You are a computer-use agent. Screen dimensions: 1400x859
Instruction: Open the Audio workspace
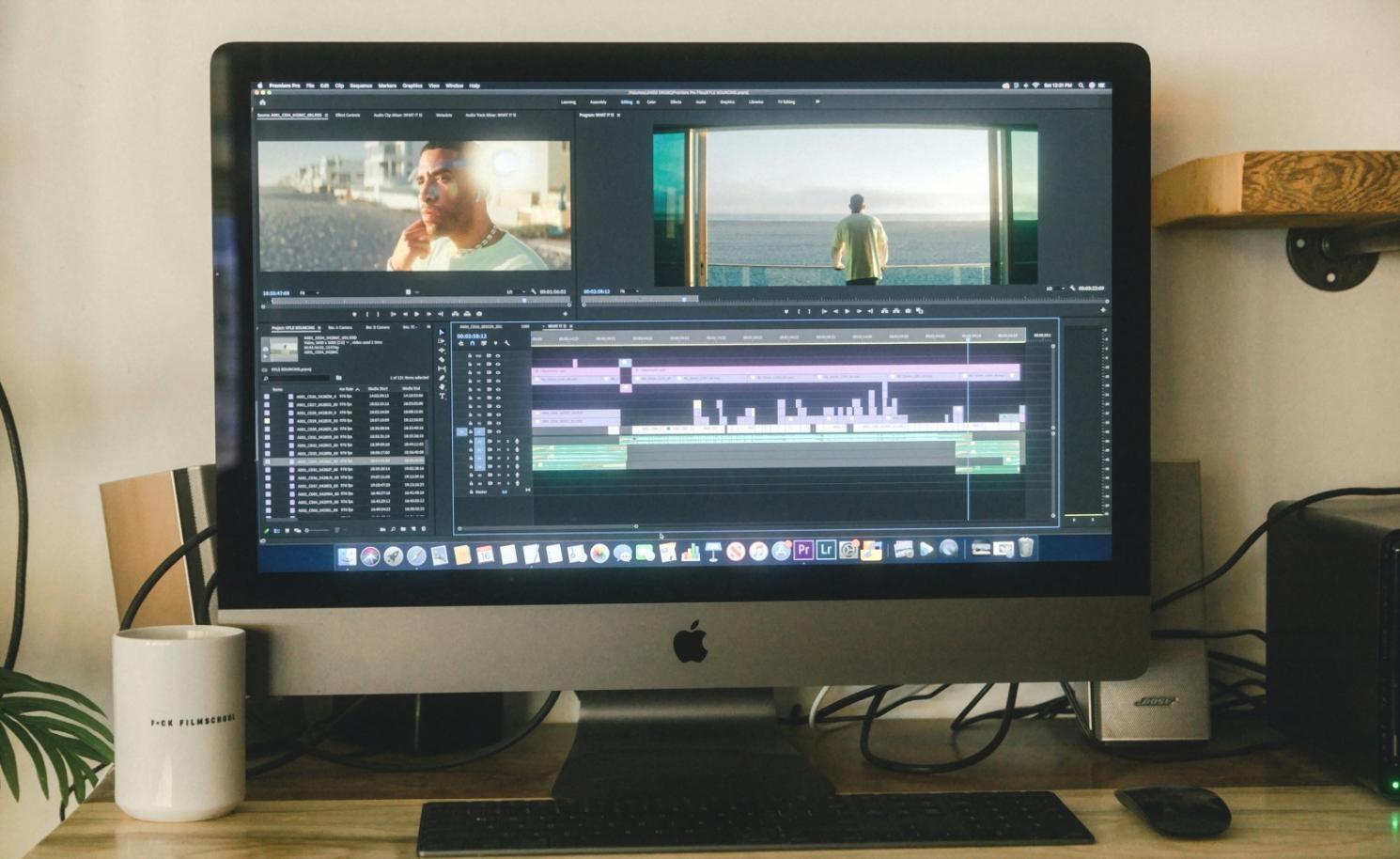[701, 102]
